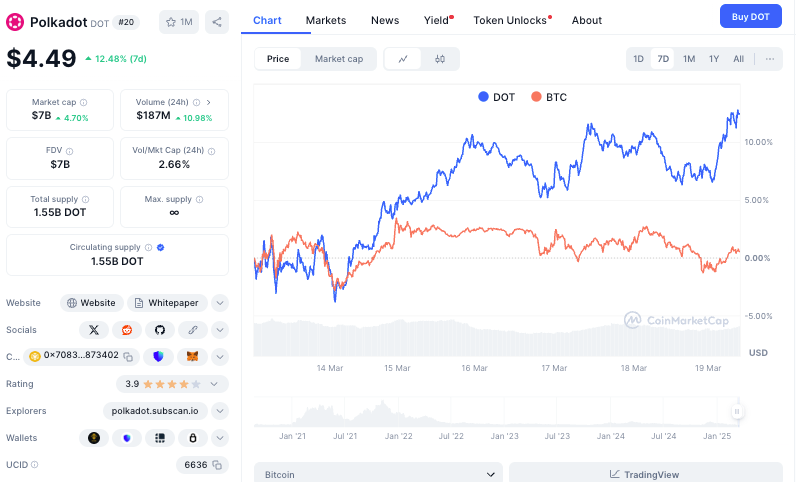Add Polkadot to watchlist via star button
The width and height of the screenshot is (796, 482).
point(179,22)
